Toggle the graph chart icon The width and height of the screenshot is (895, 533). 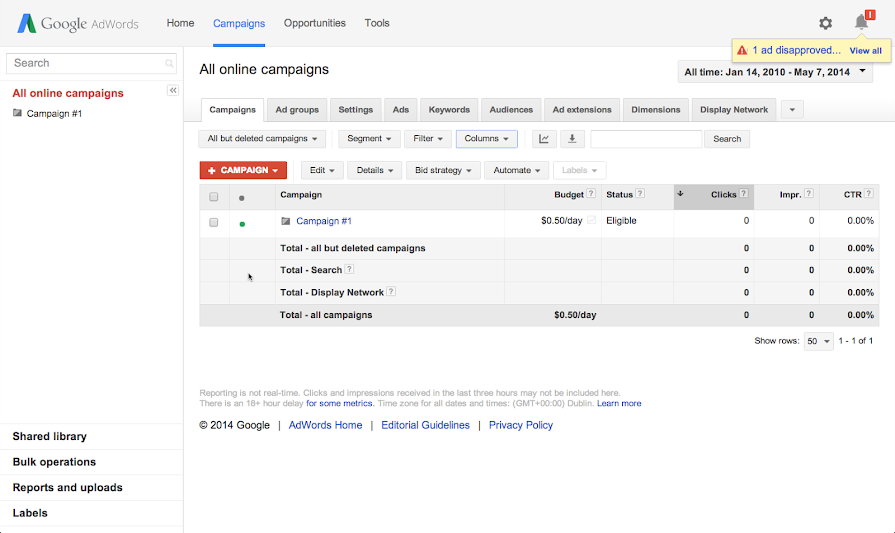click(x=544, y=139)
